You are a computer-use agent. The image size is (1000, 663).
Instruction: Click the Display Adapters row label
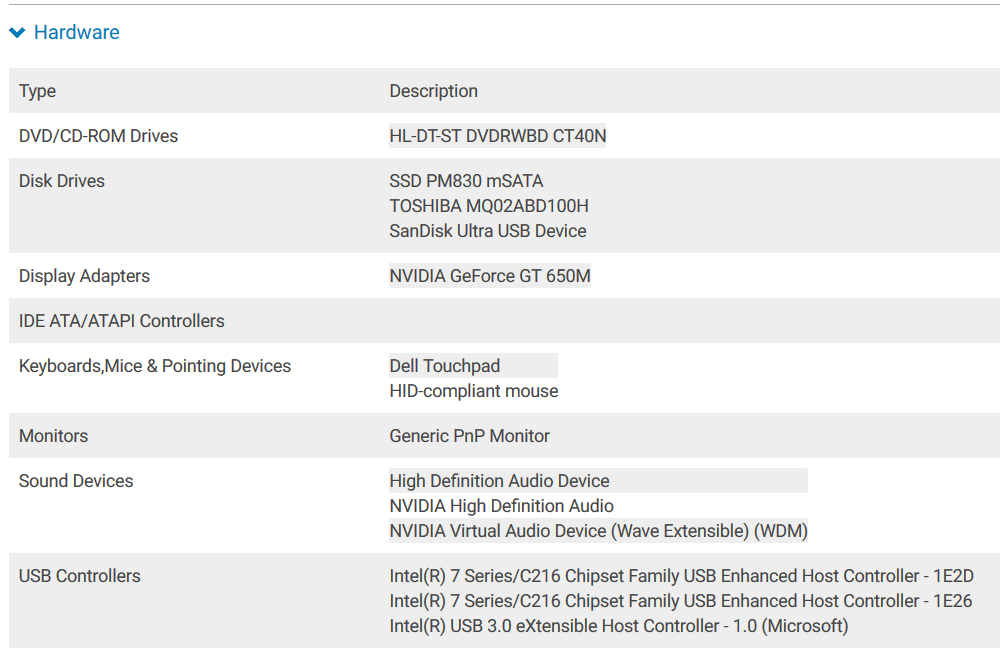pos(84,276)
